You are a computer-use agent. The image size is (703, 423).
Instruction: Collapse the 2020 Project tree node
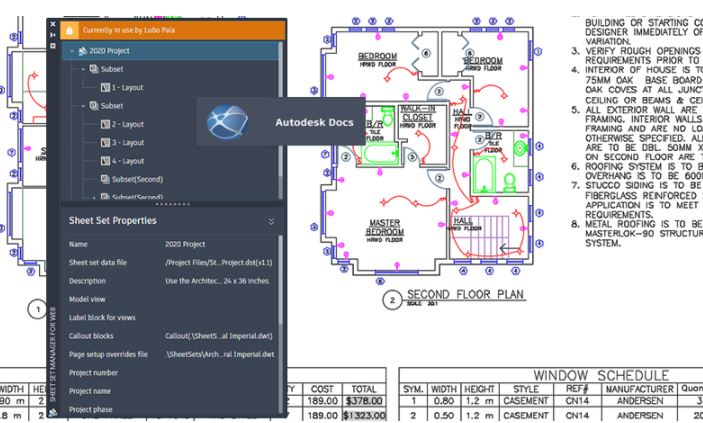coord(72,51)
